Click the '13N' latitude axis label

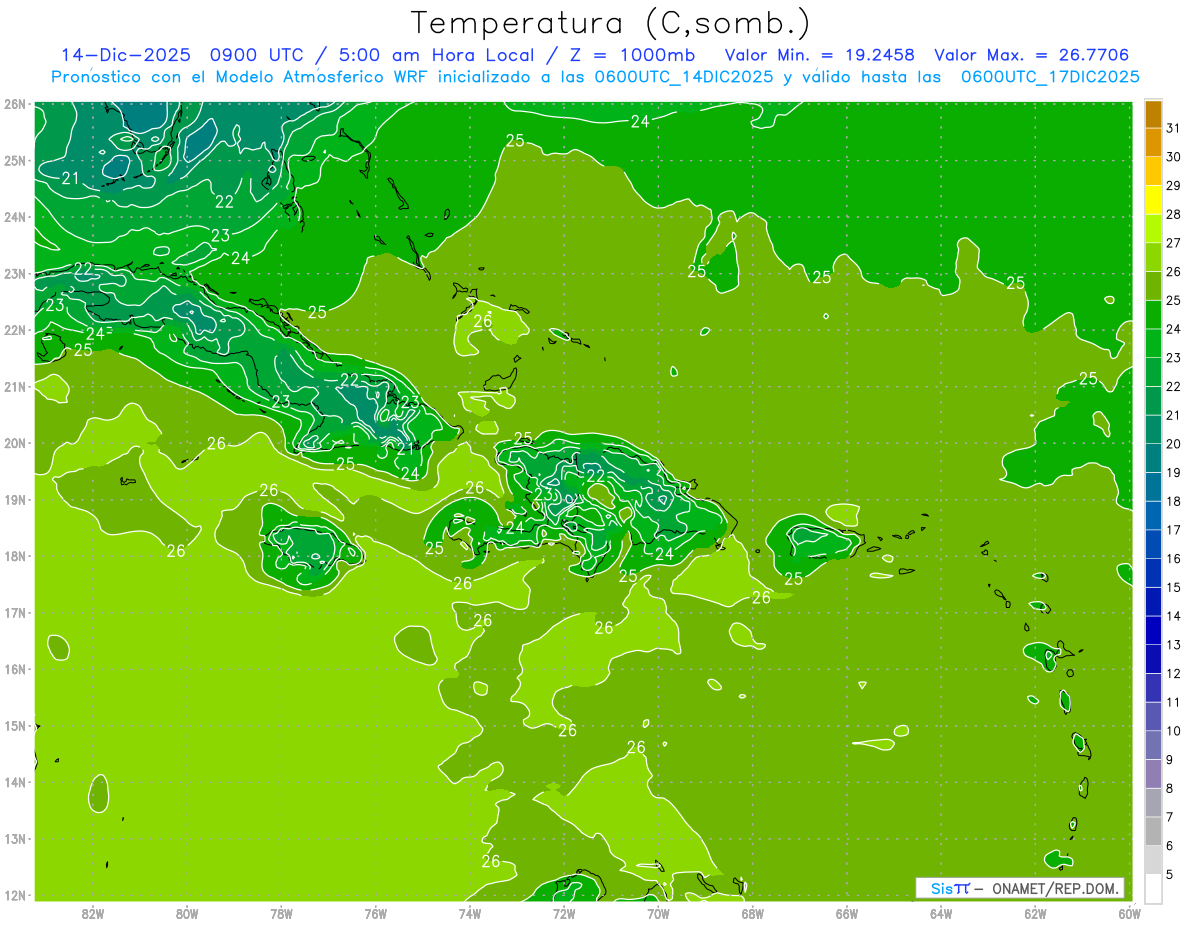[x=14, y=838]
